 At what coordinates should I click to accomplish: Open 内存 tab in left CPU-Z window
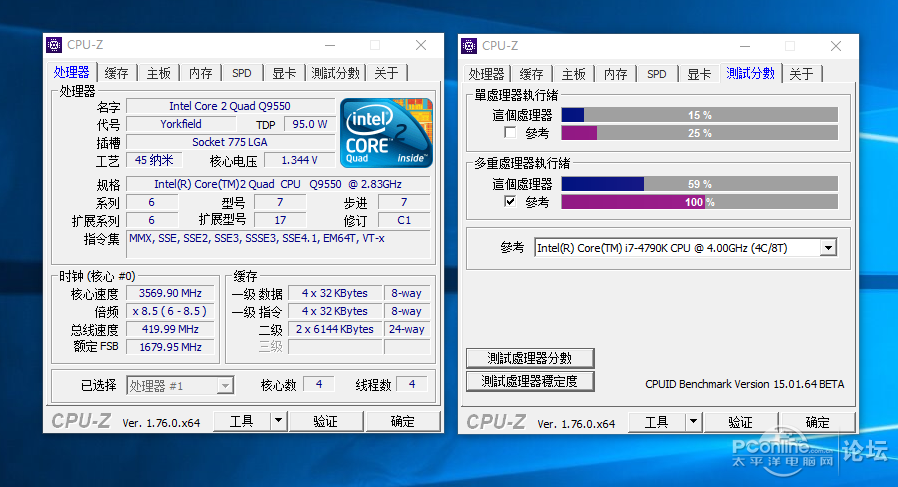pyautogui.click(x=200, y=73)
